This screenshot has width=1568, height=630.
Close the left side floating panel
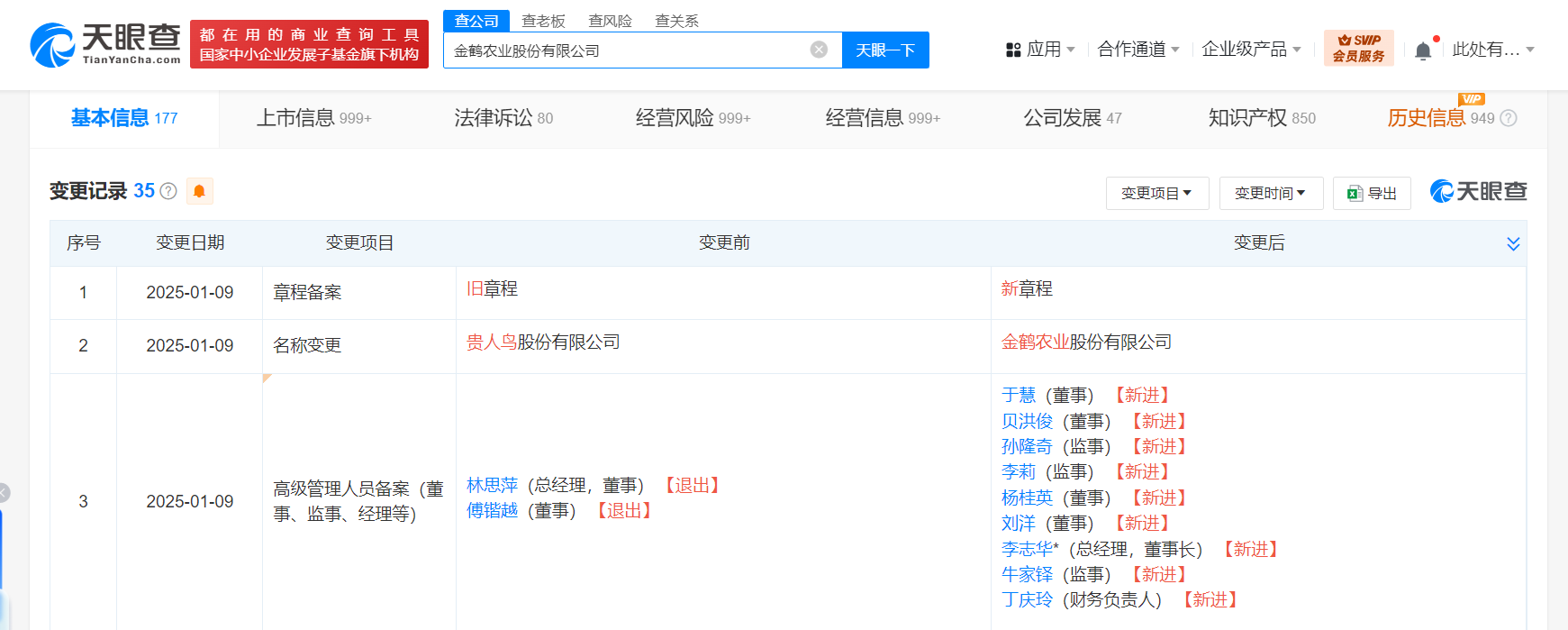(4, 492)
